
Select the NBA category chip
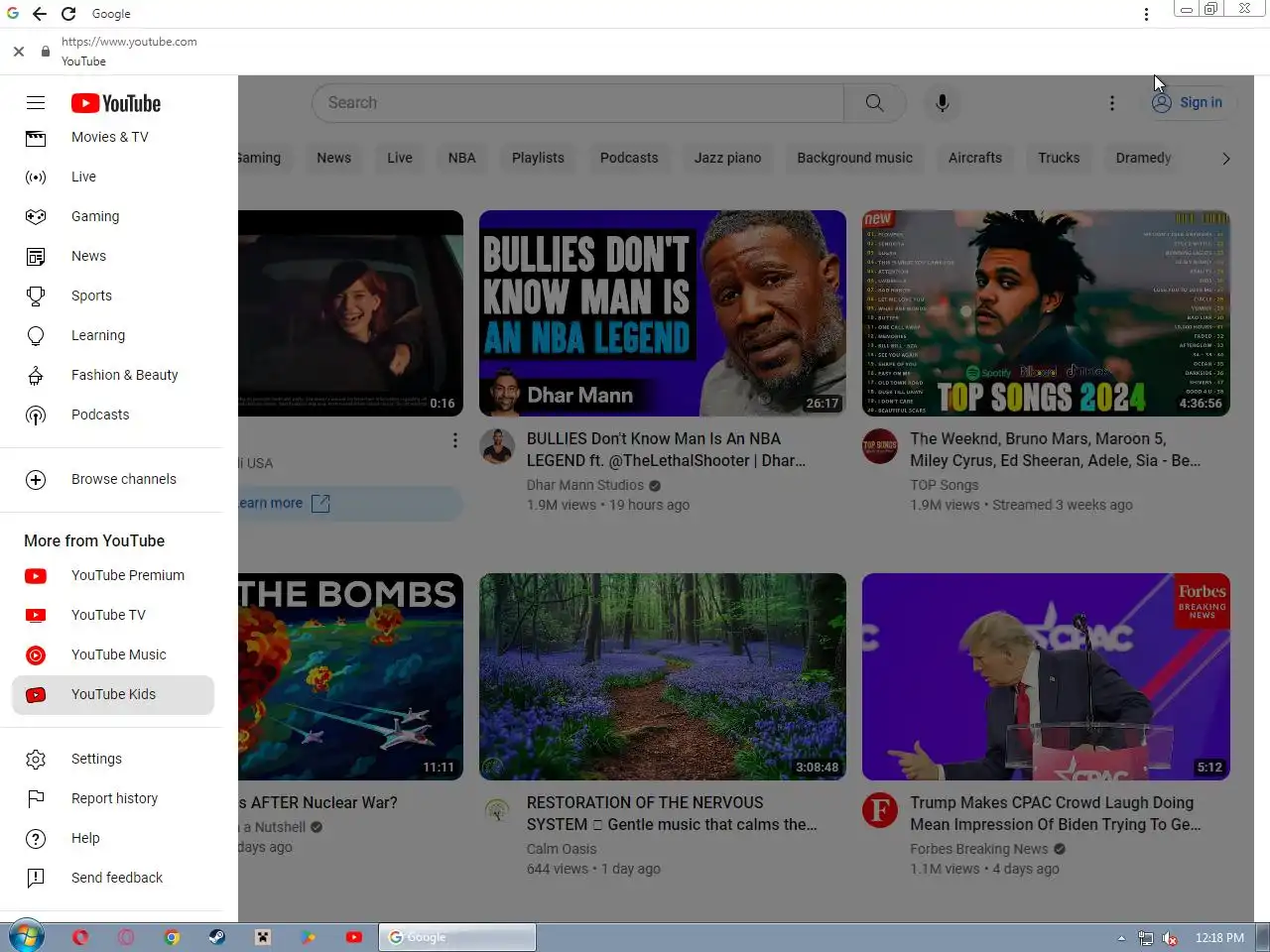[462, 158]
